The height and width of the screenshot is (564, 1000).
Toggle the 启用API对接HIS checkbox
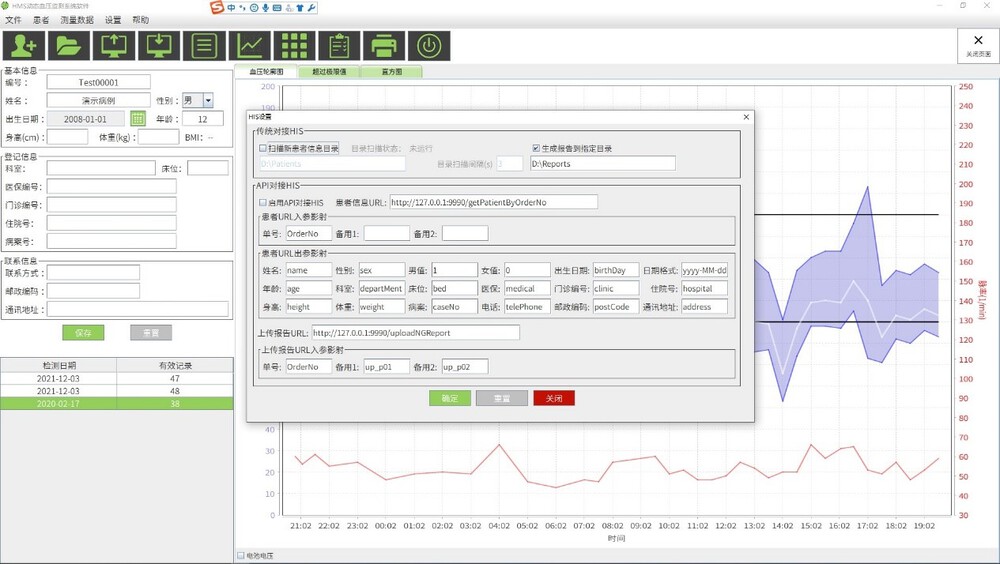tap(263, 202)
